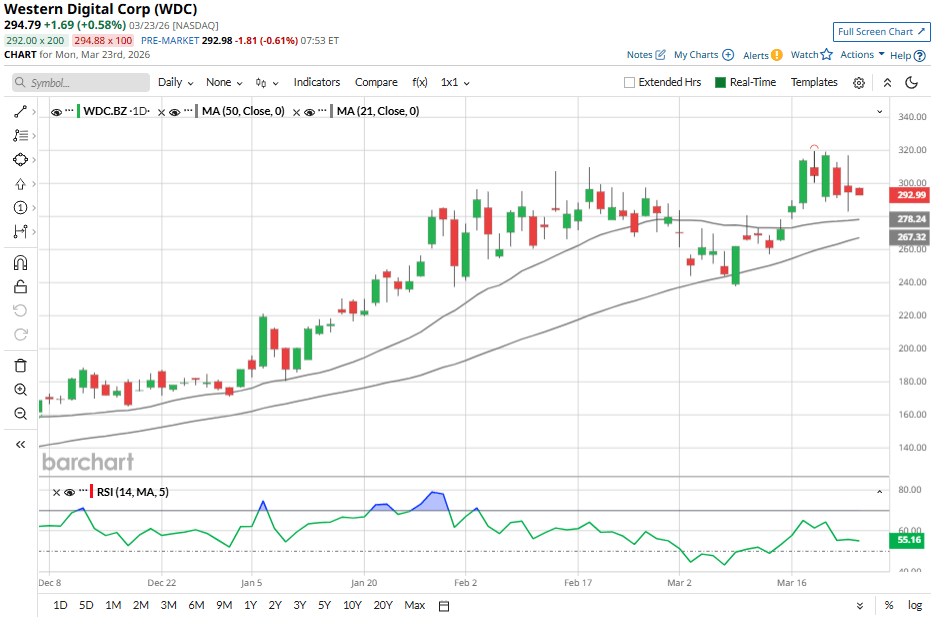This screenshot has width=943, height=629.
Task: Click the Full Screen Chart button
Action: [x=881, y=32]
